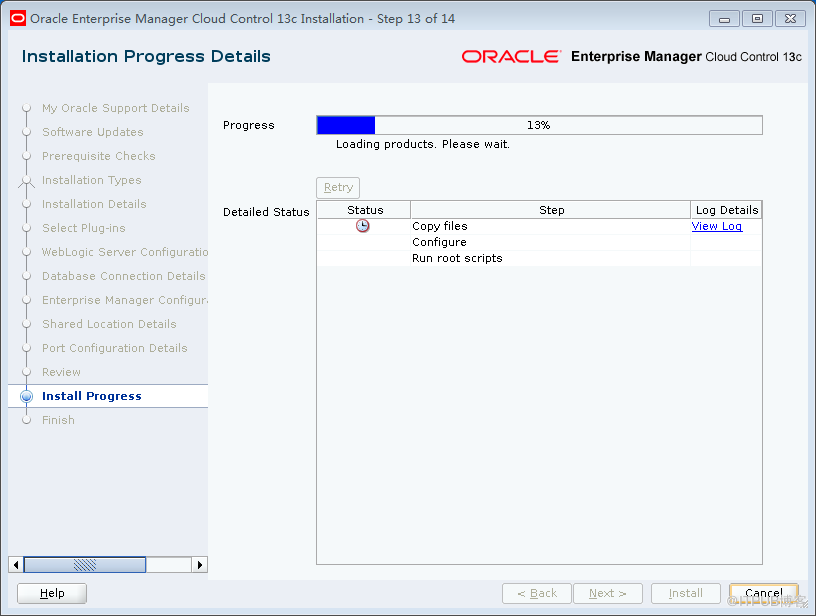The height and width of the screenshot is (616, 816).
Task: Click the Step column header
Action: coord(551,210)
